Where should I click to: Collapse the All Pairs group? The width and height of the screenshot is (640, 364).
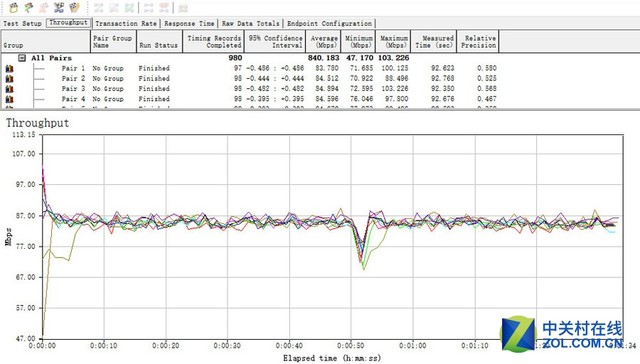(22, 58)
